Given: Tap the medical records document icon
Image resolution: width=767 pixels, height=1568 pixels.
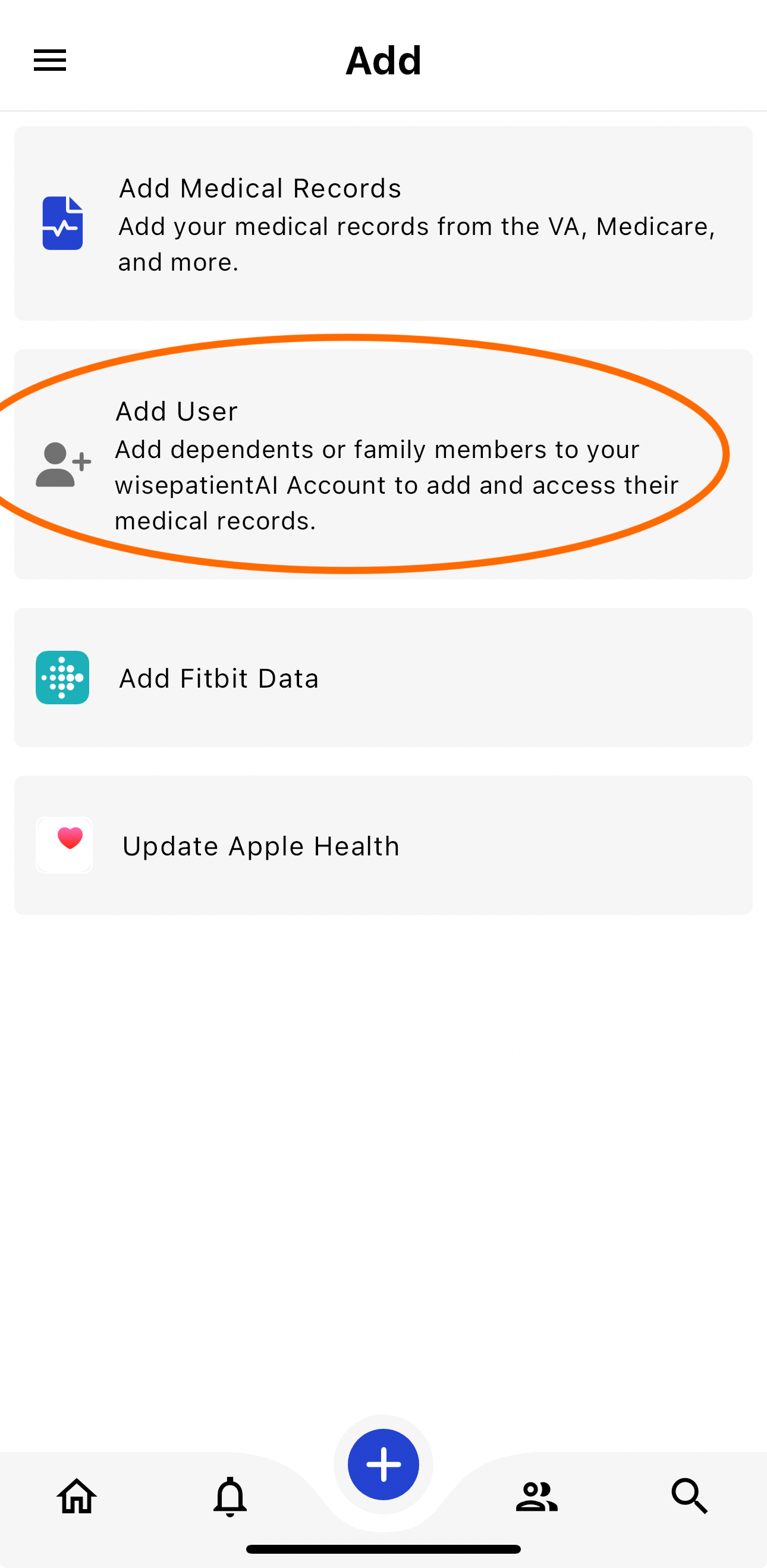Looking at the screenshot, I should pyautogui.click(x=62, y=223).
